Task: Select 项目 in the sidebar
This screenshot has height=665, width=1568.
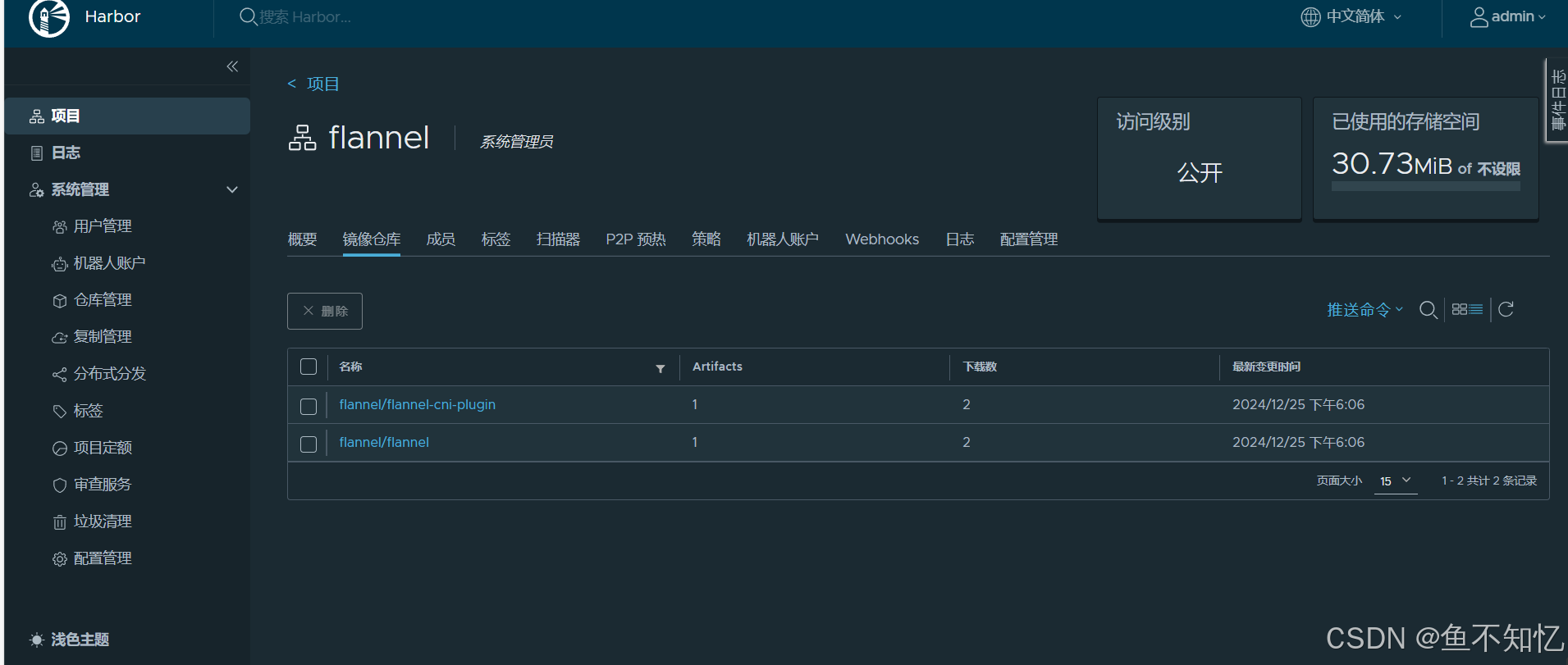Action: [127, 116]
